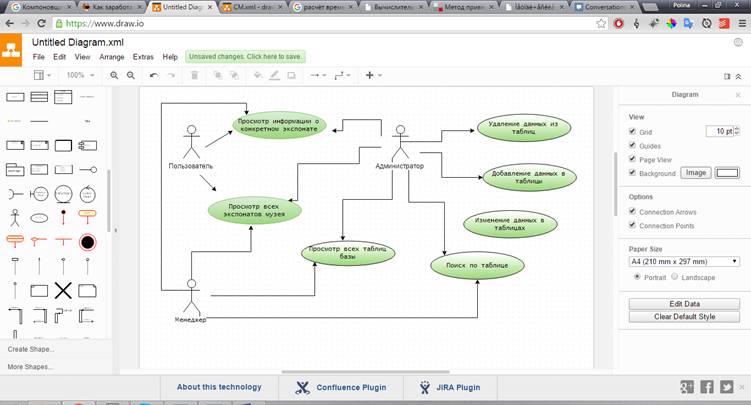Select the actor stick figure shape

click(14, 216)
